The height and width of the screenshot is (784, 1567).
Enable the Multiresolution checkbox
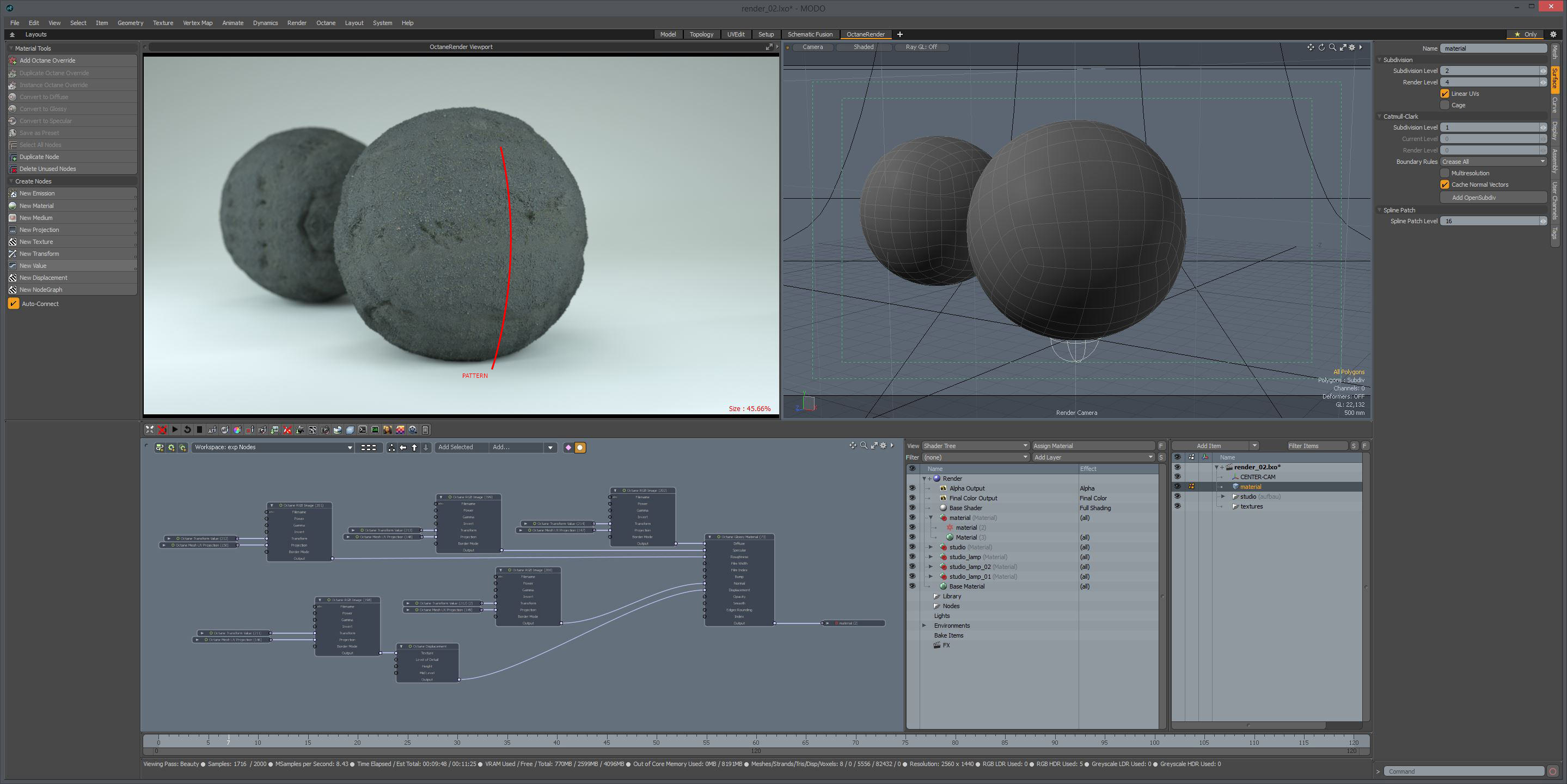[1444, 173]
